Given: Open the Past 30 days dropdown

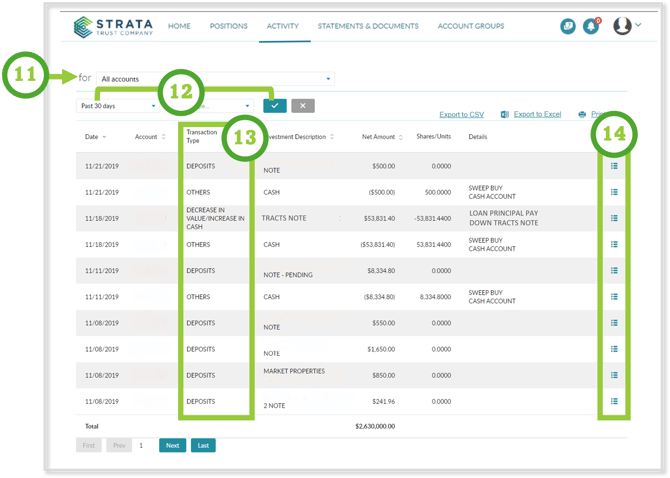Looking at the screenshot, I should coord(118,106).
